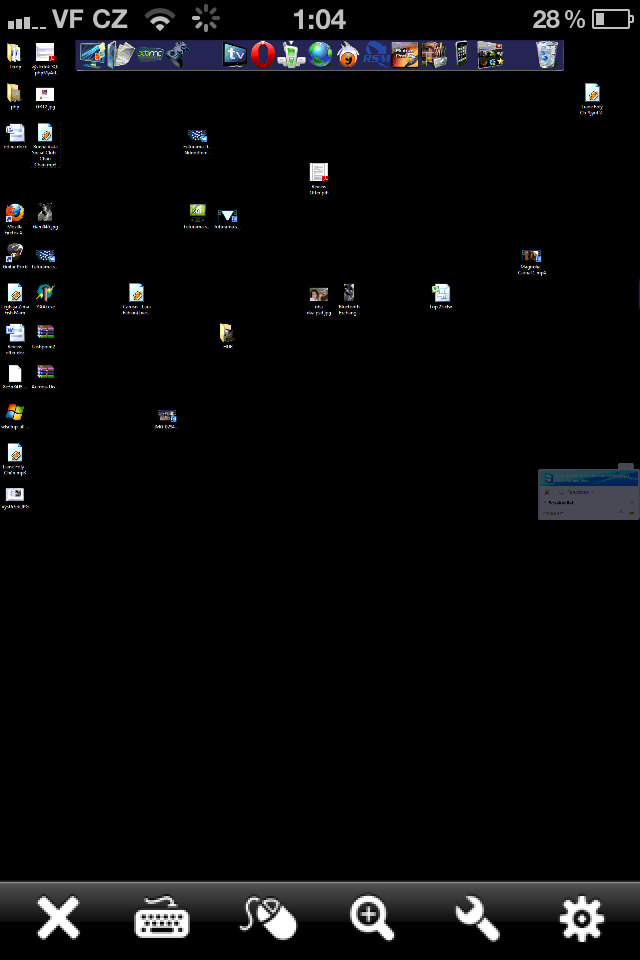640x960 pixels.
Task: Select the Windows flag desktop icon
Action: [x=15, y=413]
